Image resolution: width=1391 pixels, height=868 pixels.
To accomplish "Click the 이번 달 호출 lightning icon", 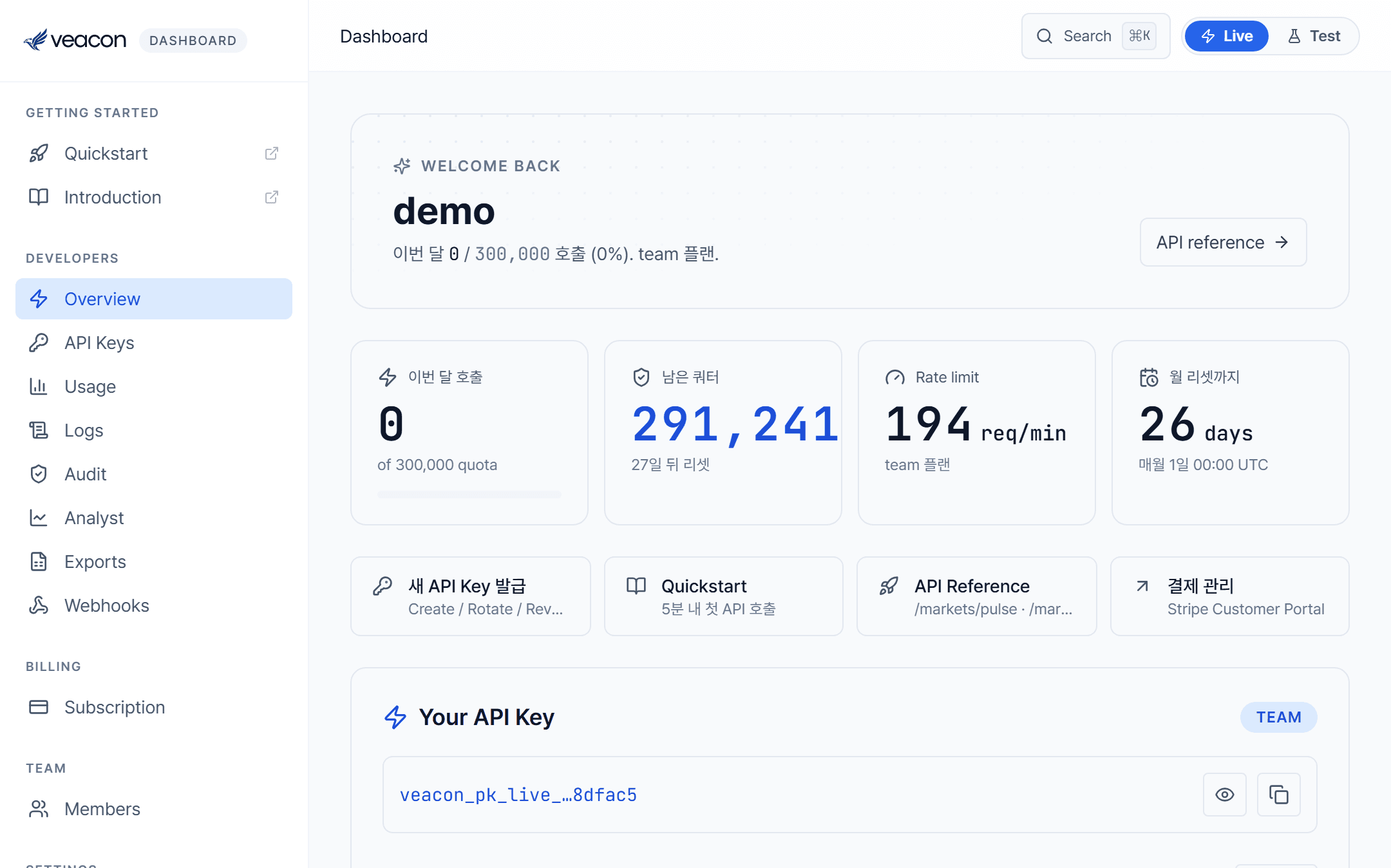I will tap(388, 377).
